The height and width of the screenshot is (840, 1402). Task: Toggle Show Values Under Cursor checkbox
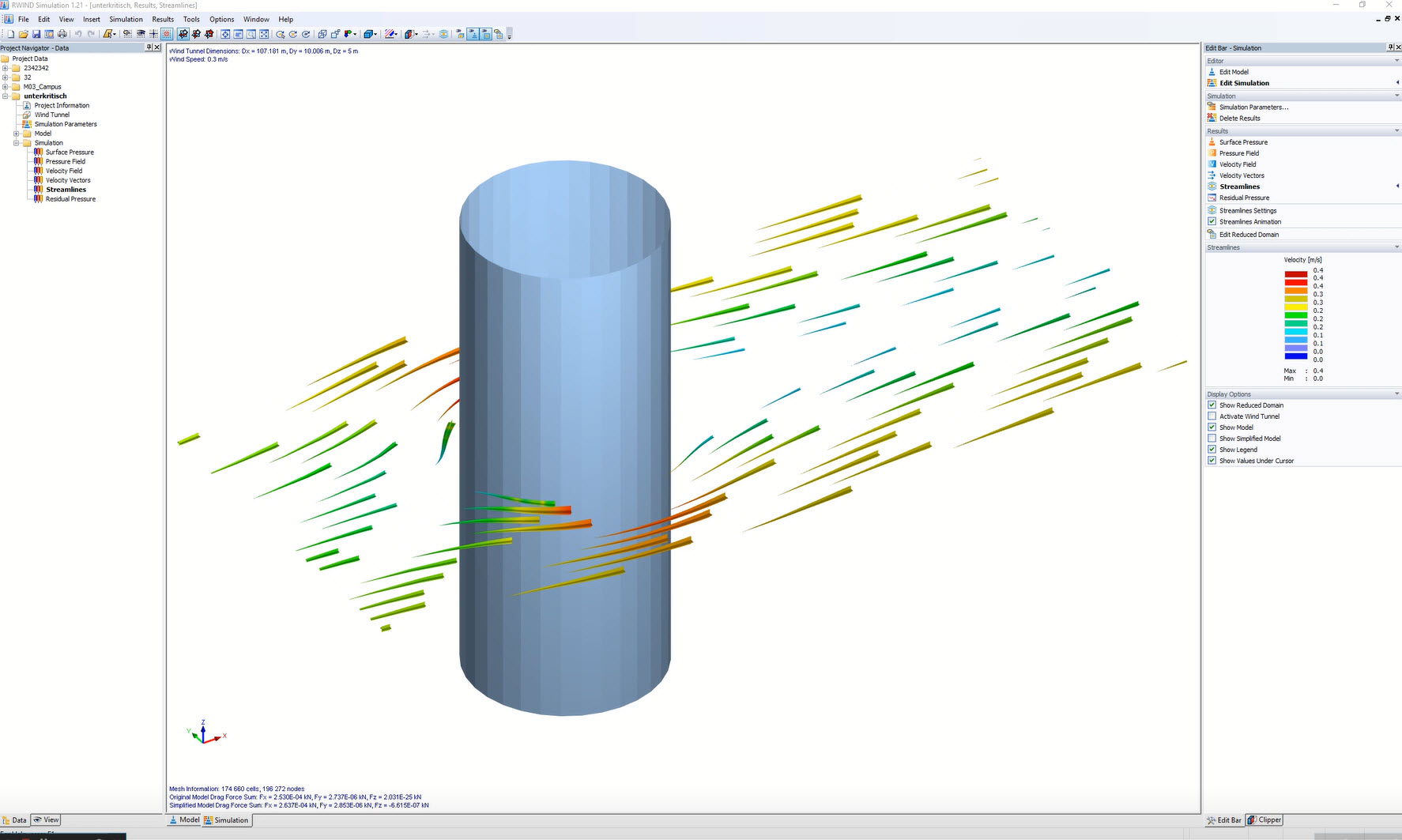tap(1212, 460)
